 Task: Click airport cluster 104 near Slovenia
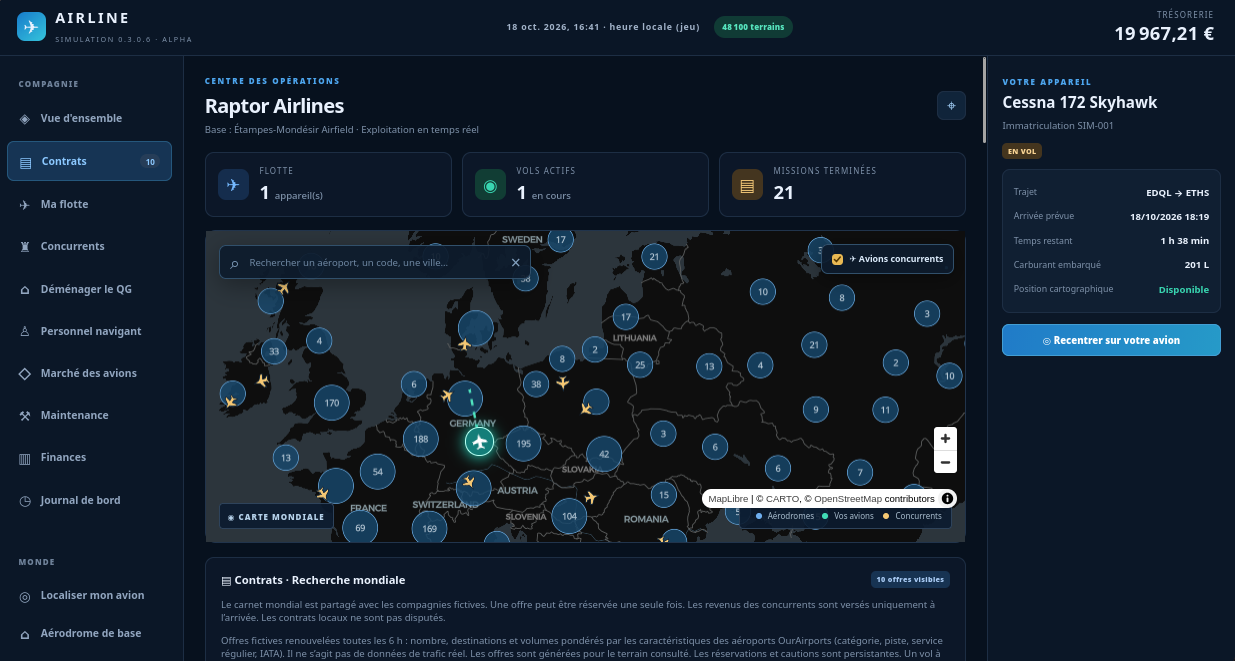(x=569, y=516)
